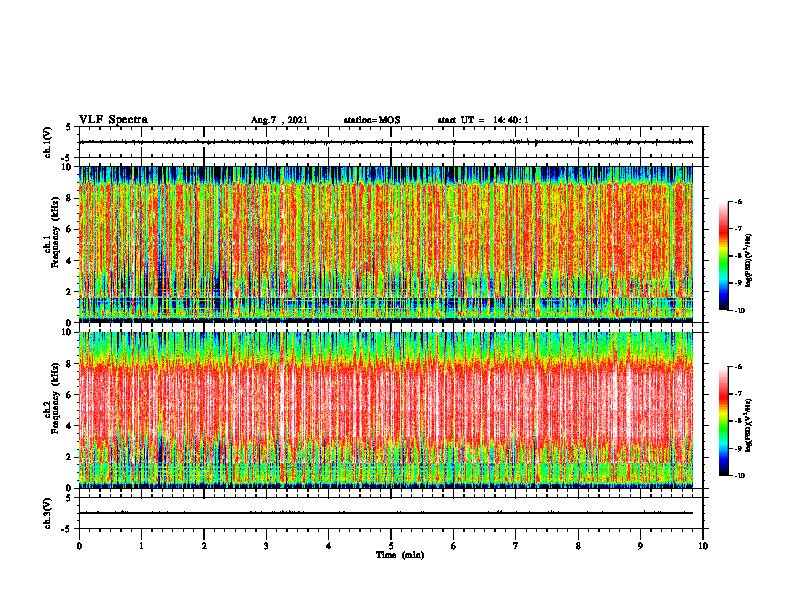Click the ch.3(V) waveform axis label
Screen dimensions: 792x612
(47, 513)
